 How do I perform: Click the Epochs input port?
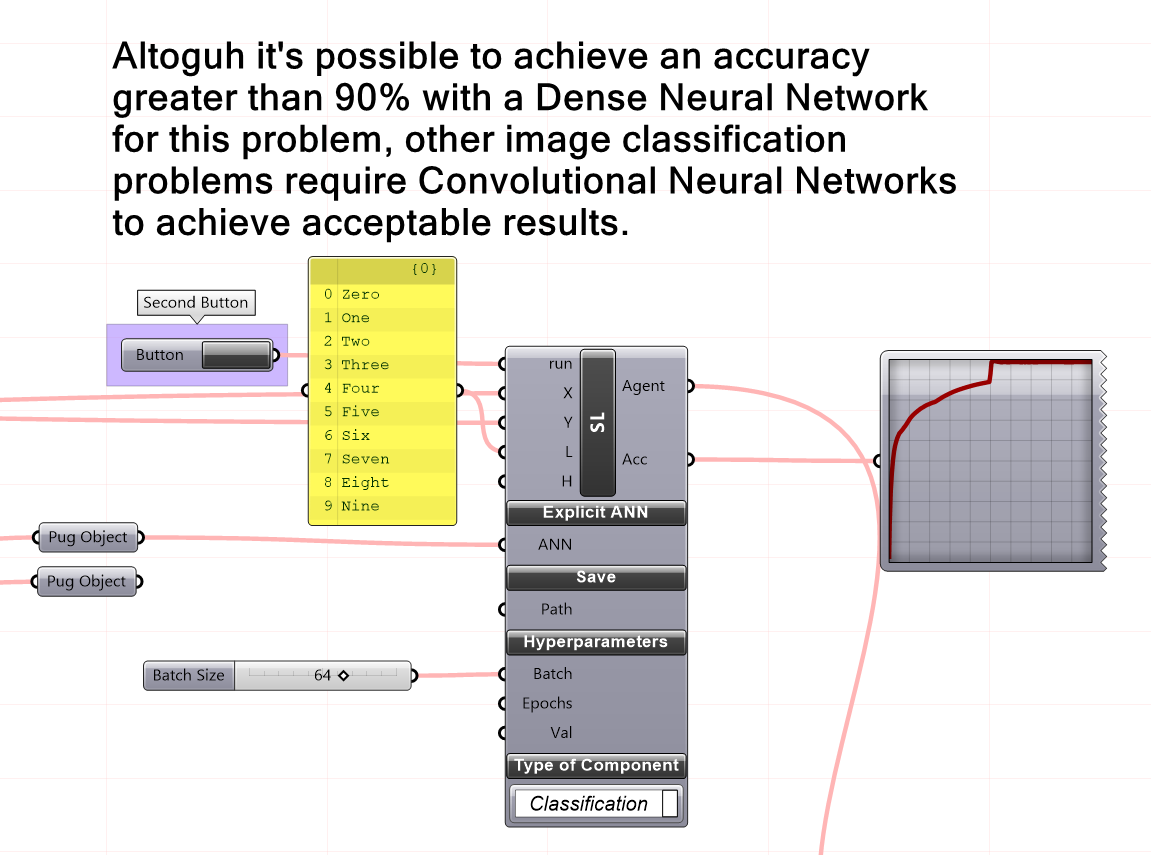click(x=503, y=704)
